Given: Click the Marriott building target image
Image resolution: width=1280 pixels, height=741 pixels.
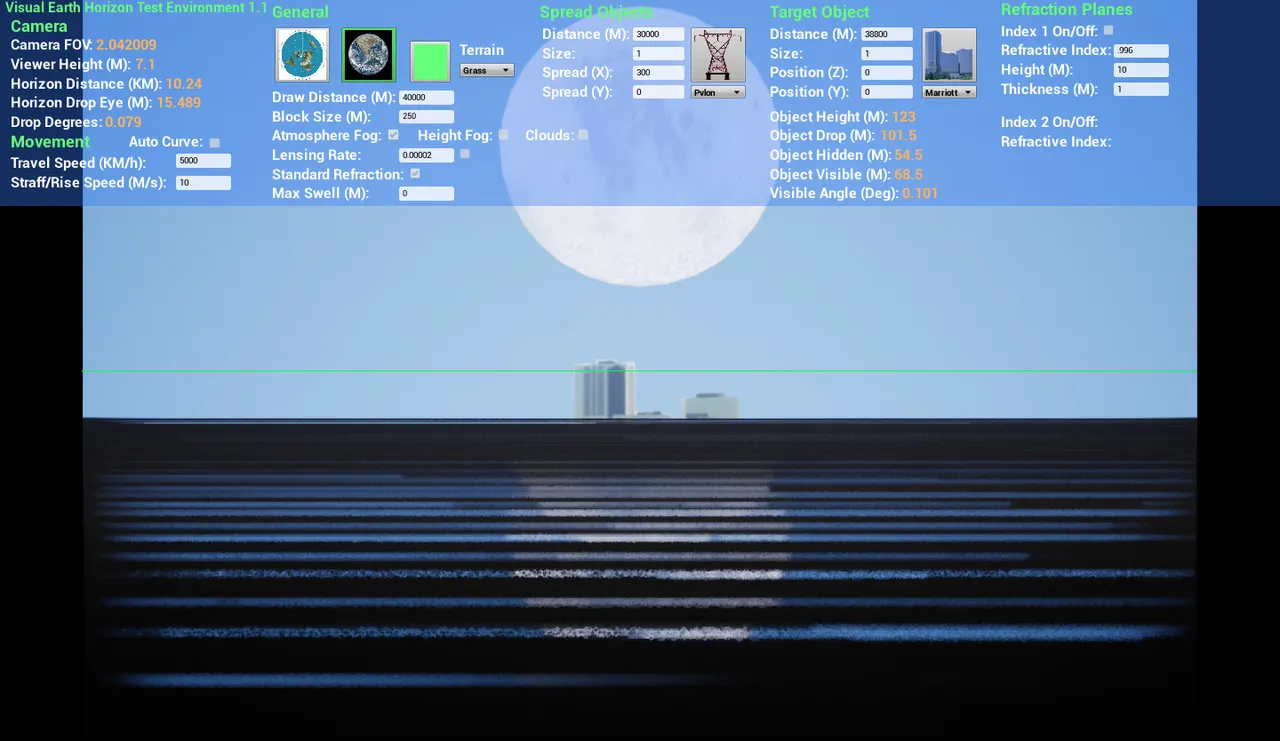Looking at the screenshot, I should coord(949,55).
